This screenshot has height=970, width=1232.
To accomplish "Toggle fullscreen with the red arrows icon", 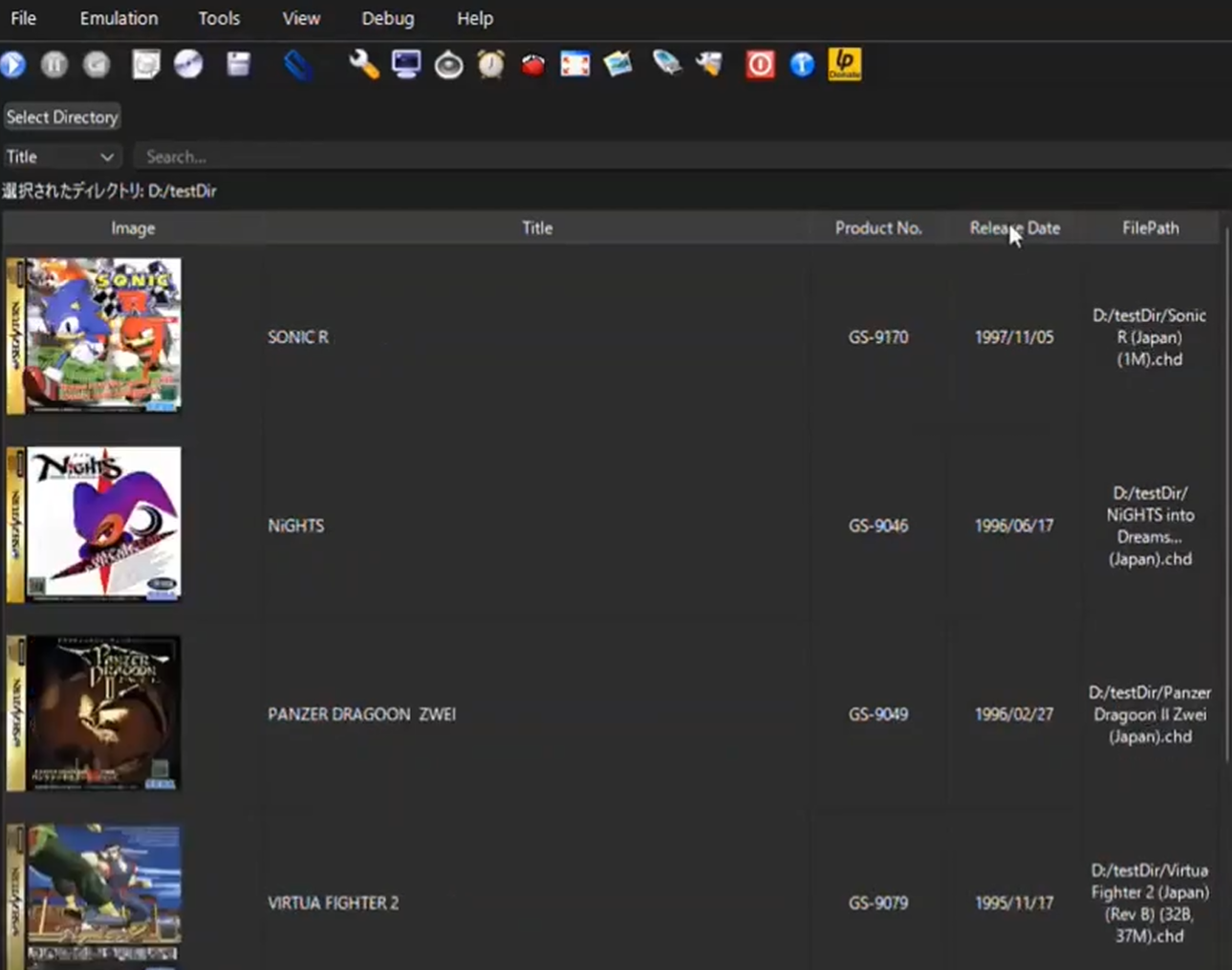I will pos(575,64).
